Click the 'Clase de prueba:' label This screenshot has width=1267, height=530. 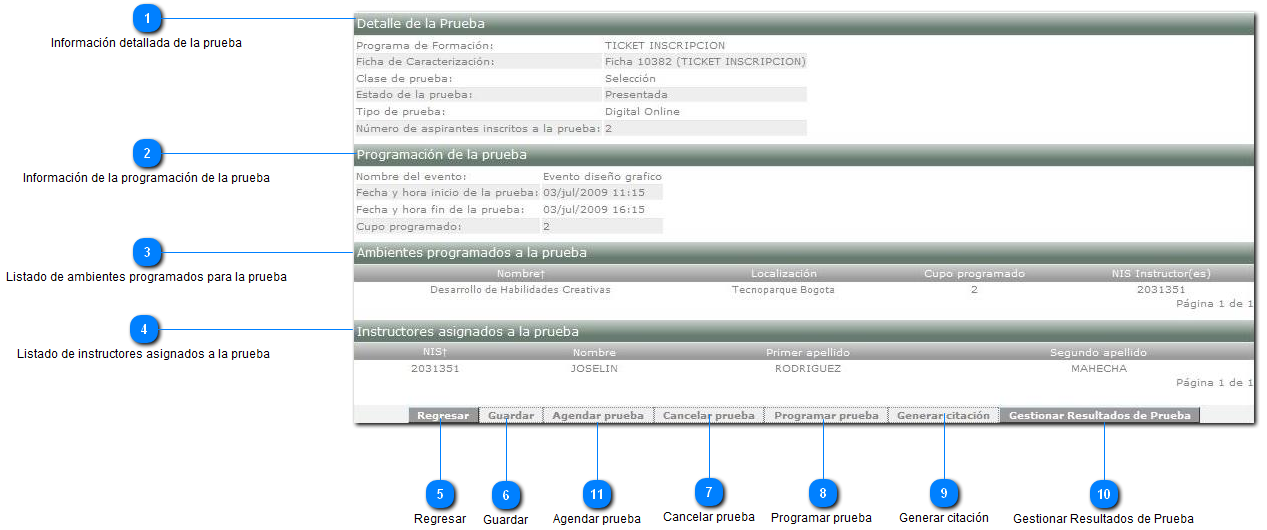[x=404, y=79]
